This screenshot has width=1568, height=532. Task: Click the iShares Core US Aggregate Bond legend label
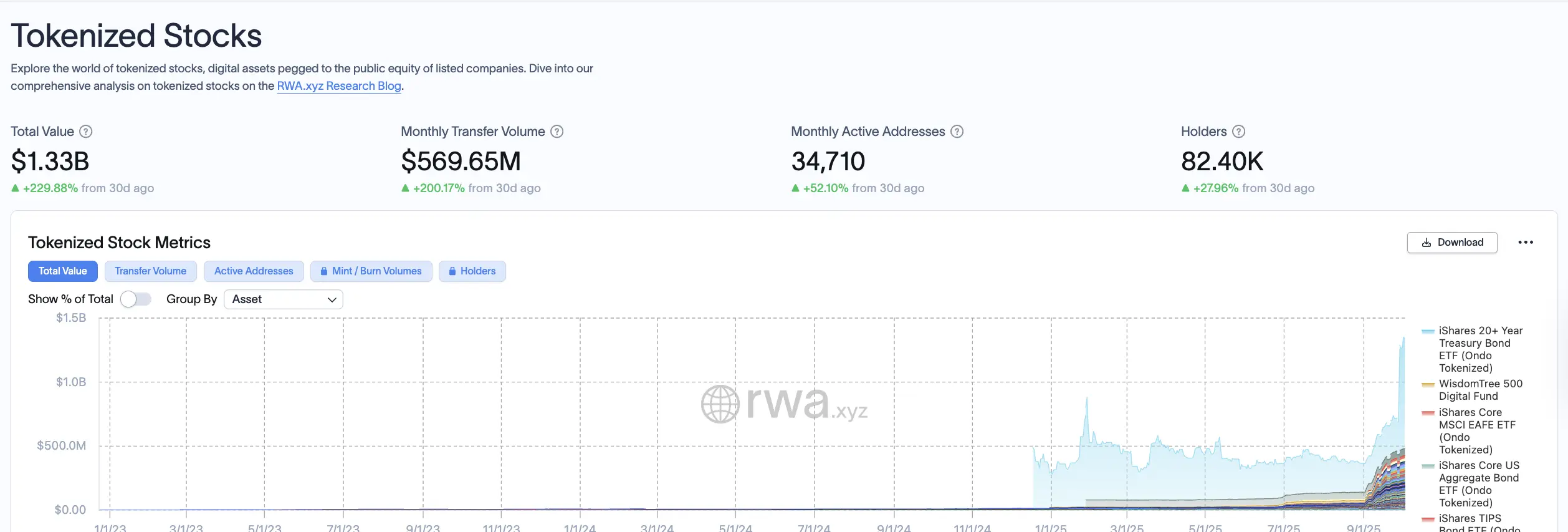1479,484
